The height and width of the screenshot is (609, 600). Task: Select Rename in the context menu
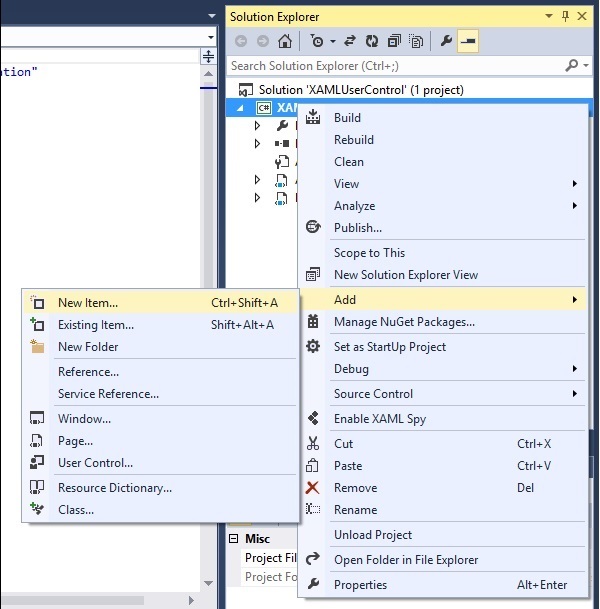[x=442, y=510]
